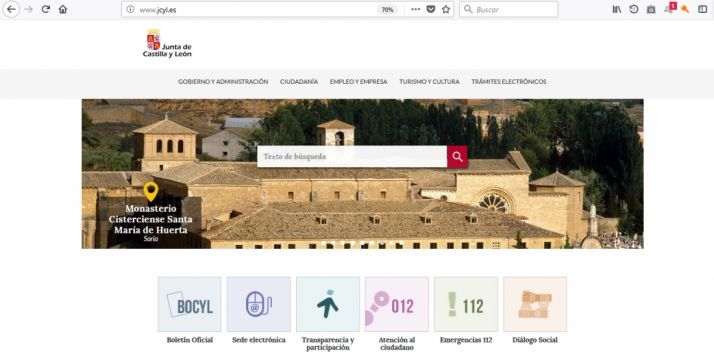Click the Soria label under the monastery title

[151, 238]
